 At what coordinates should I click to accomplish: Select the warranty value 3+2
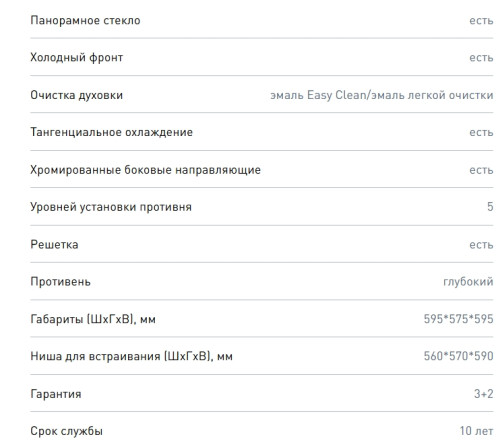(x=484, y=394)
